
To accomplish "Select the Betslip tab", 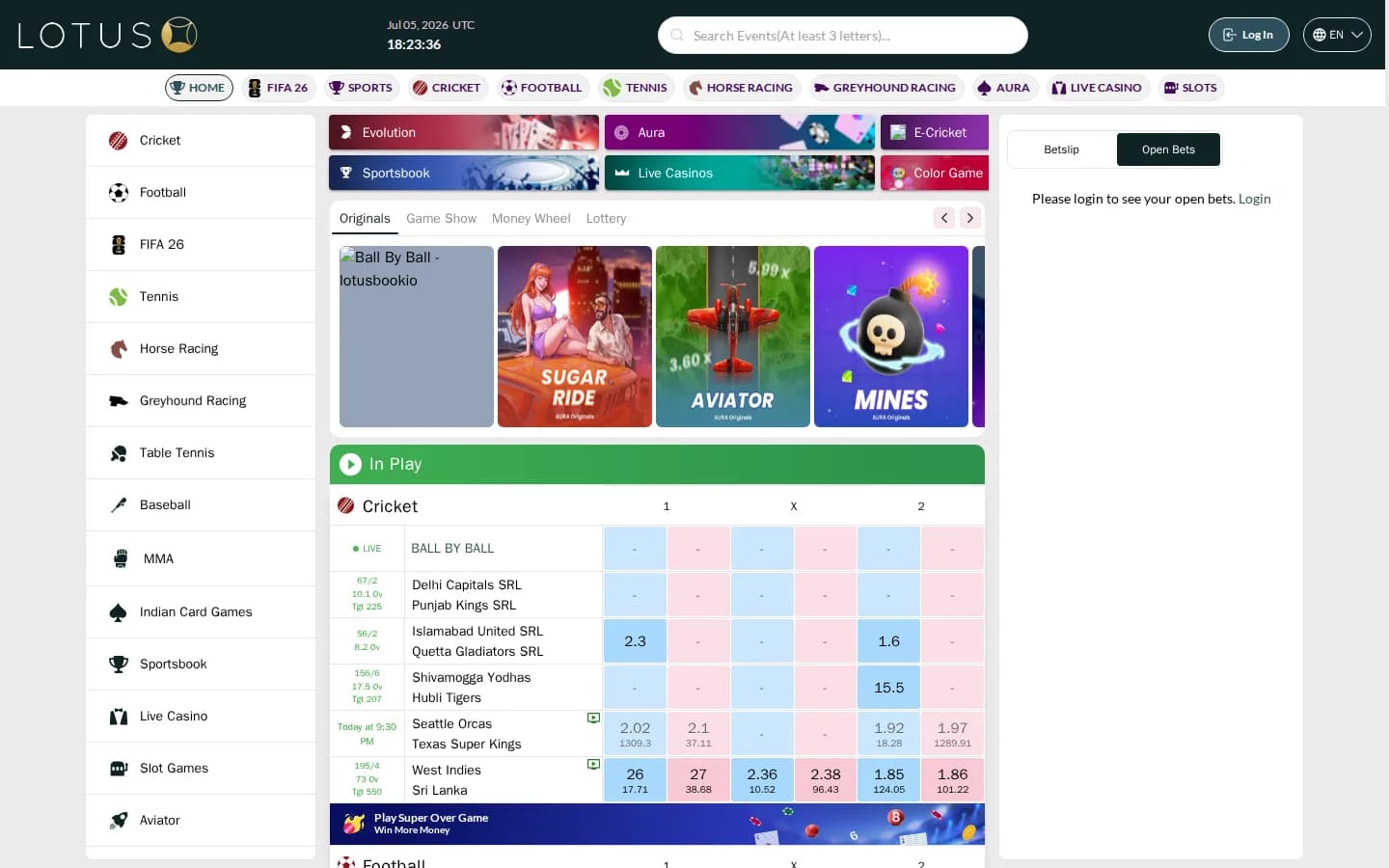I will (x=1061, y=149).
